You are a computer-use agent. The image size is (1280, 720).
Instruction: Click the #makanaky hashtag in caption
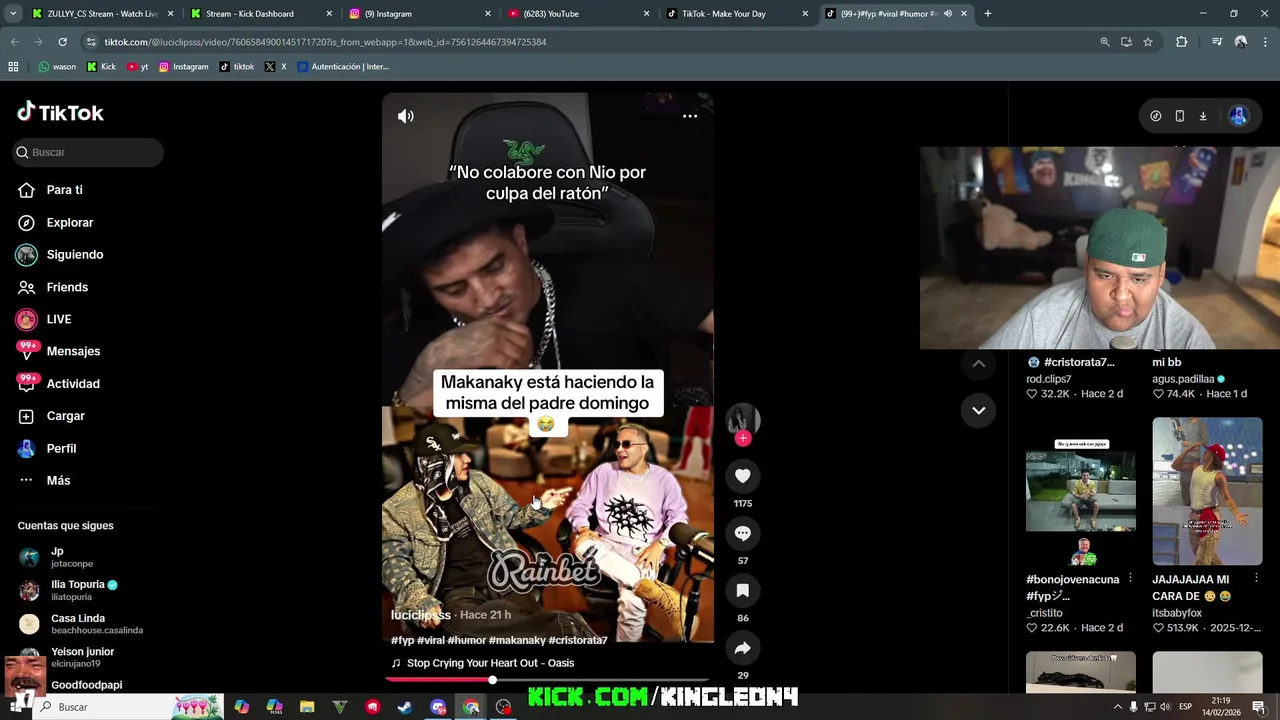coord(517,640)
